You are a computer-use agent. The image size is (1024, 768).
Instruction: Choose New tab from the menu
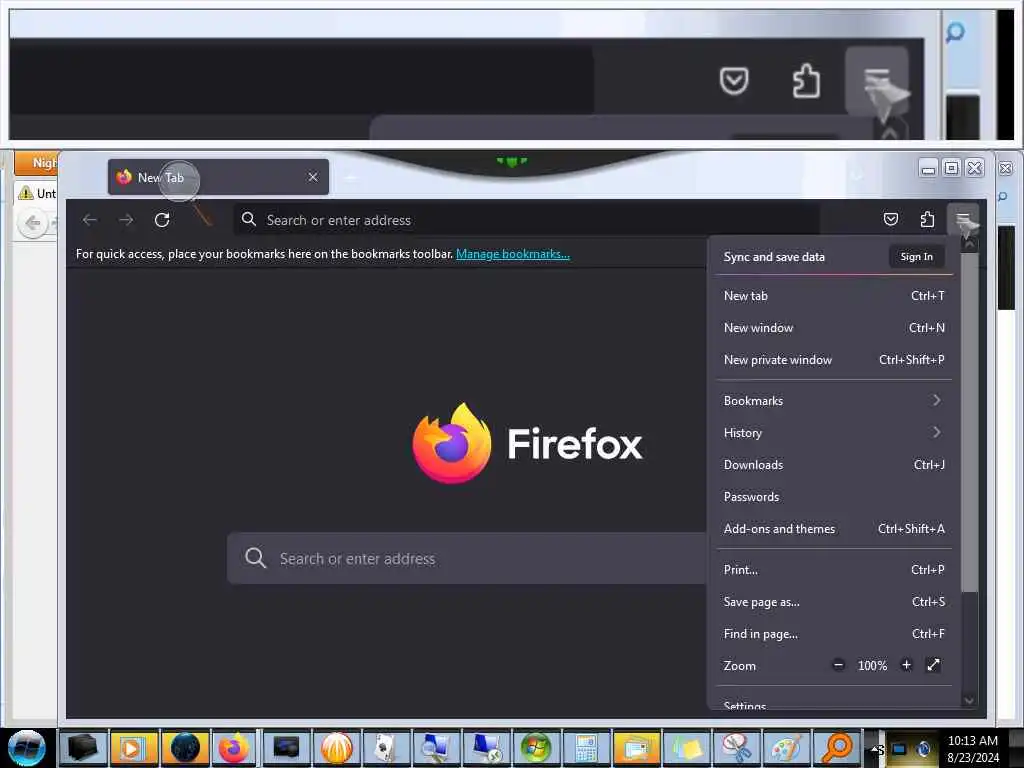click(x=834, y=296)
